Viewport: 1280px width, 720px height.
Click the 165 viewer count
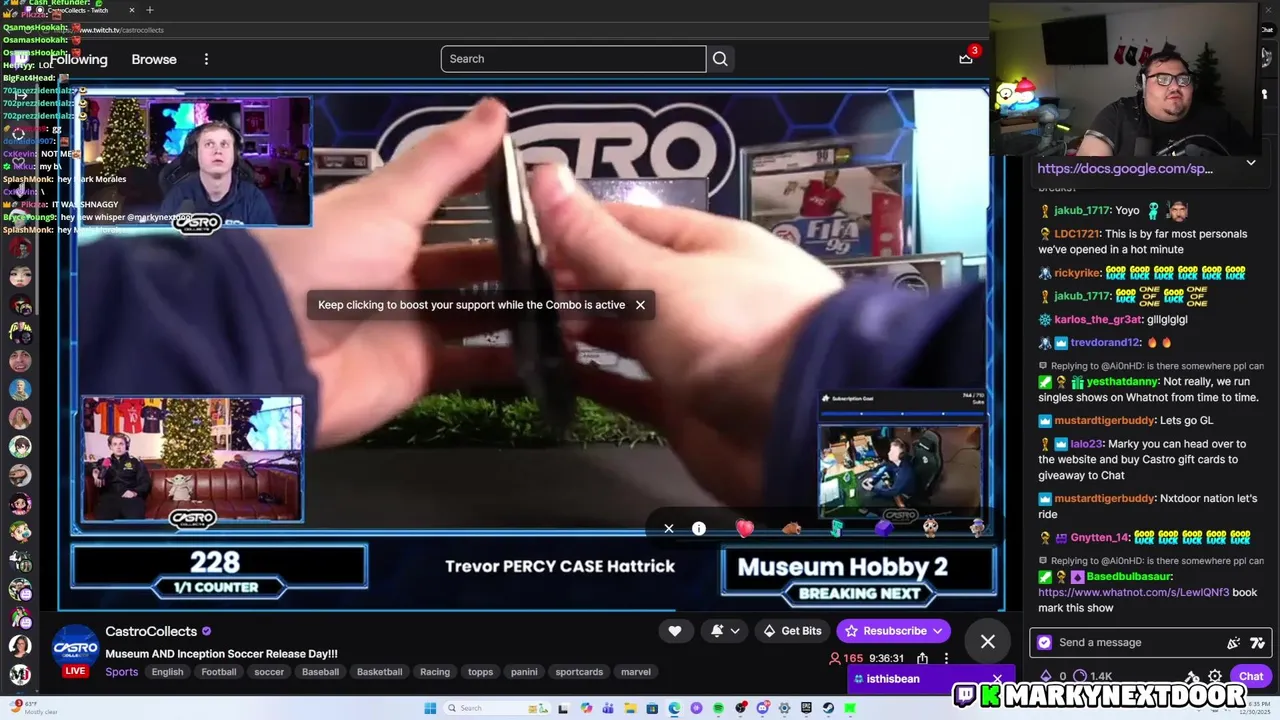click(x=846, y=659)
